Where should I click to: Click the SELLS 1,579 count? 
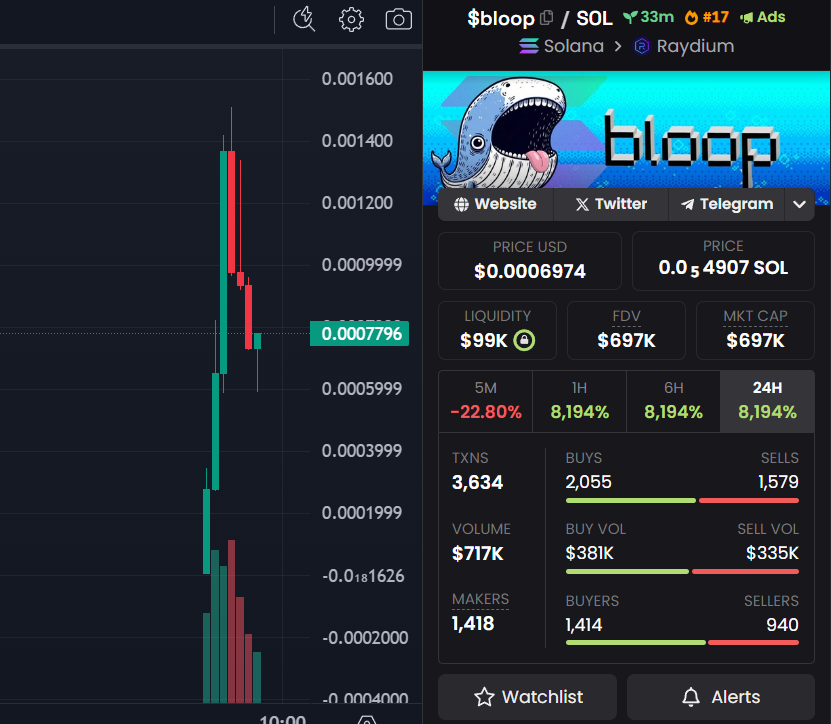click(778, 482)
